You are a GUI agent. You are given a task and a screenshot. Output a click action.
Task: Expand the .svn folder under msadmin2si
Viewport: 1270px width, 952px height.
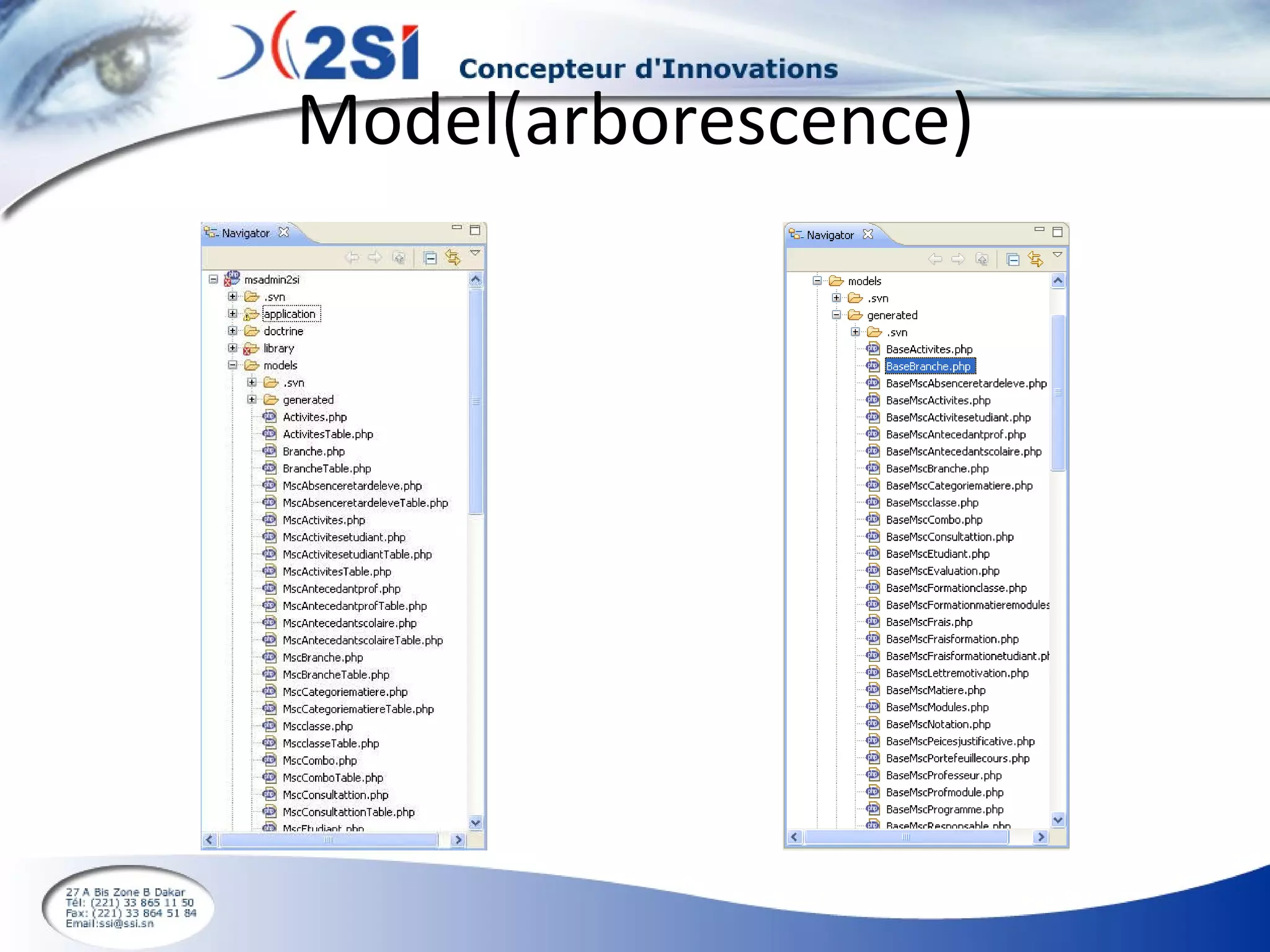(233, 297)
